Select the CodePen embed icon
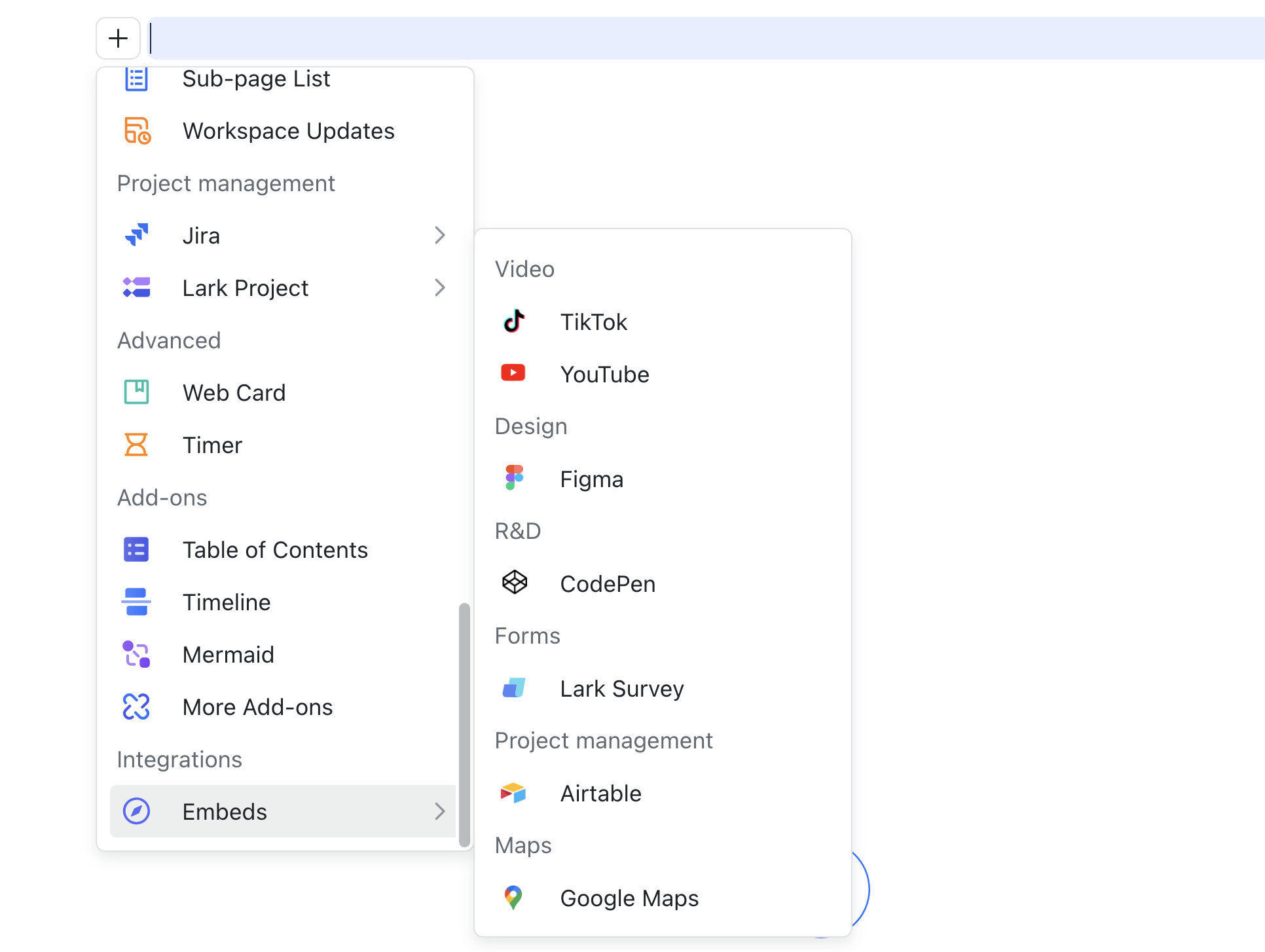Viewport: 1265px width, 952px height. coord(514,583)
